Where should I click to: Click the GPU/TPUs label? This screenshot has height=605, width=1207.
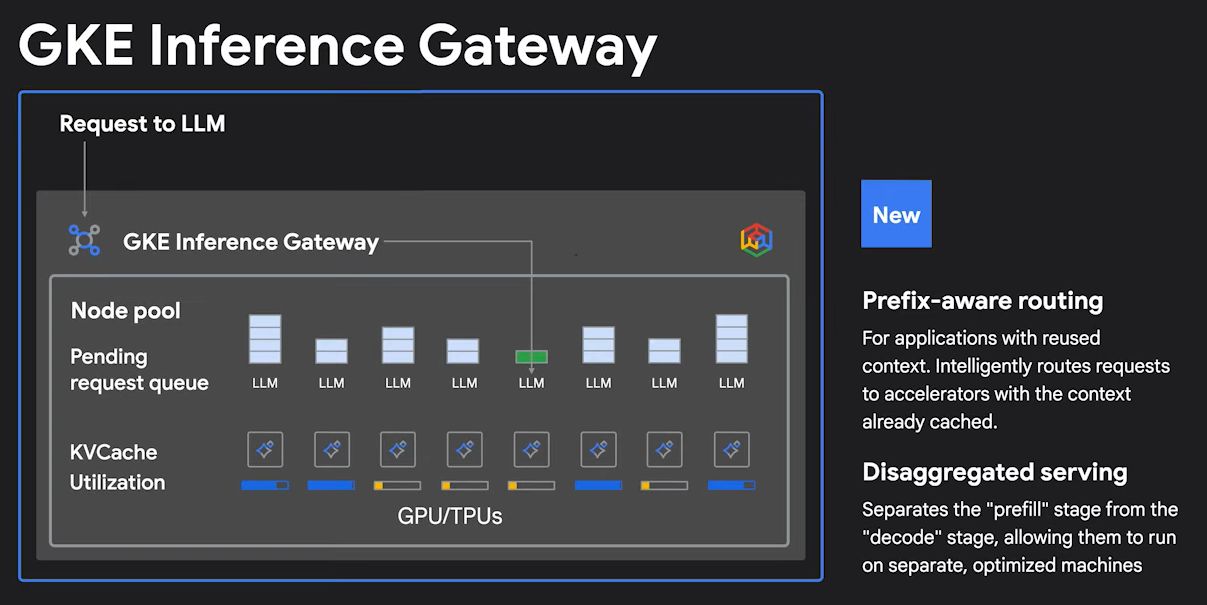[x=450, y=516]
